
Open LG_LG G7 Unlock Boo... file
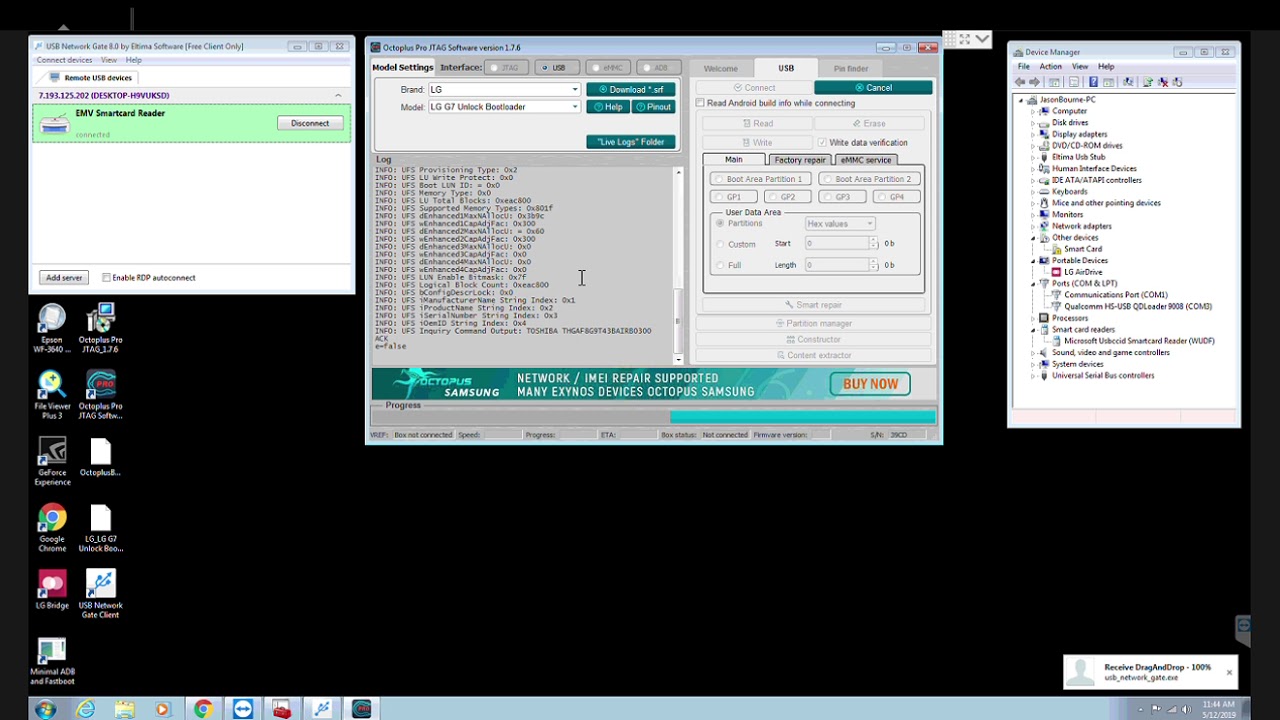click(100, 528)
